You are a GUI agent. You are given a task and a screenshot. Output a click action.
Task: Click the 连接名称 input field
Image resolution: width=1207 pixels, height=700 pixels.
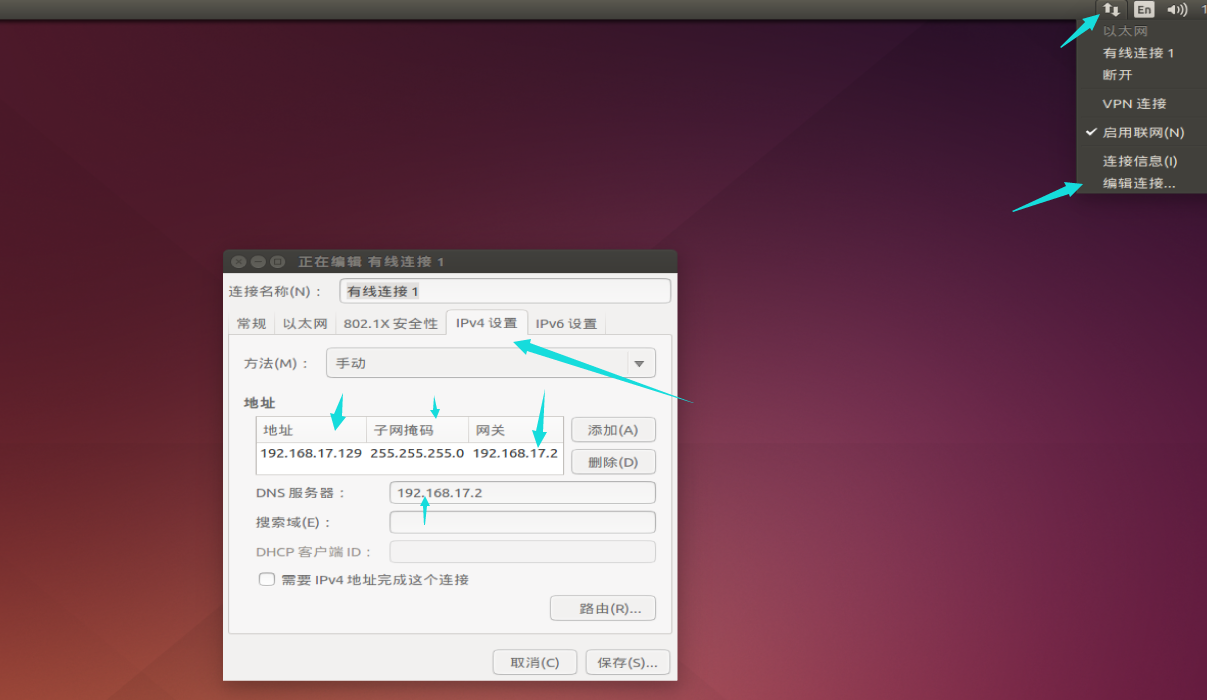pos(505,291)
